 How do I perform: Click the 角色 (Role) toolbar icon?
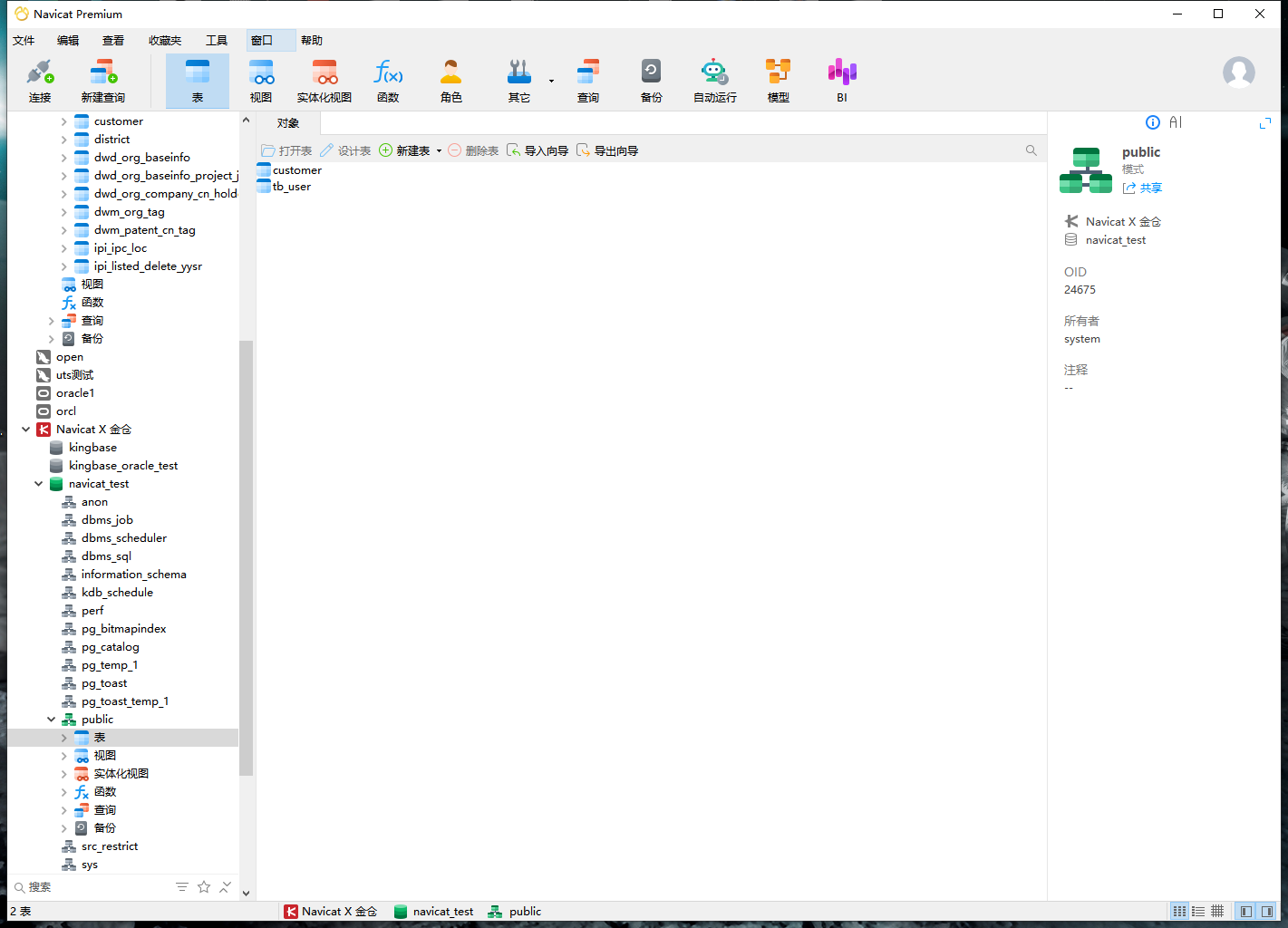point(451,81)
